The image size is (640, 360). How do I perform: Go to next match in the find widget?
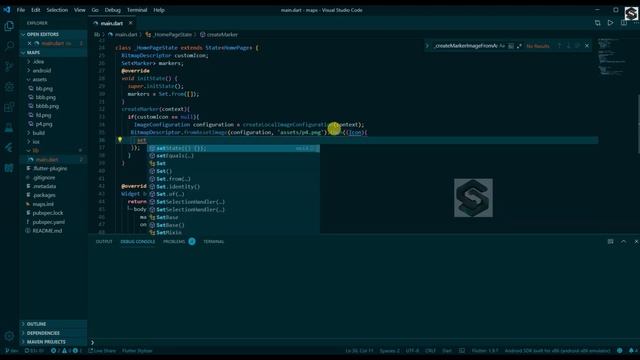[x=568, y=46]
